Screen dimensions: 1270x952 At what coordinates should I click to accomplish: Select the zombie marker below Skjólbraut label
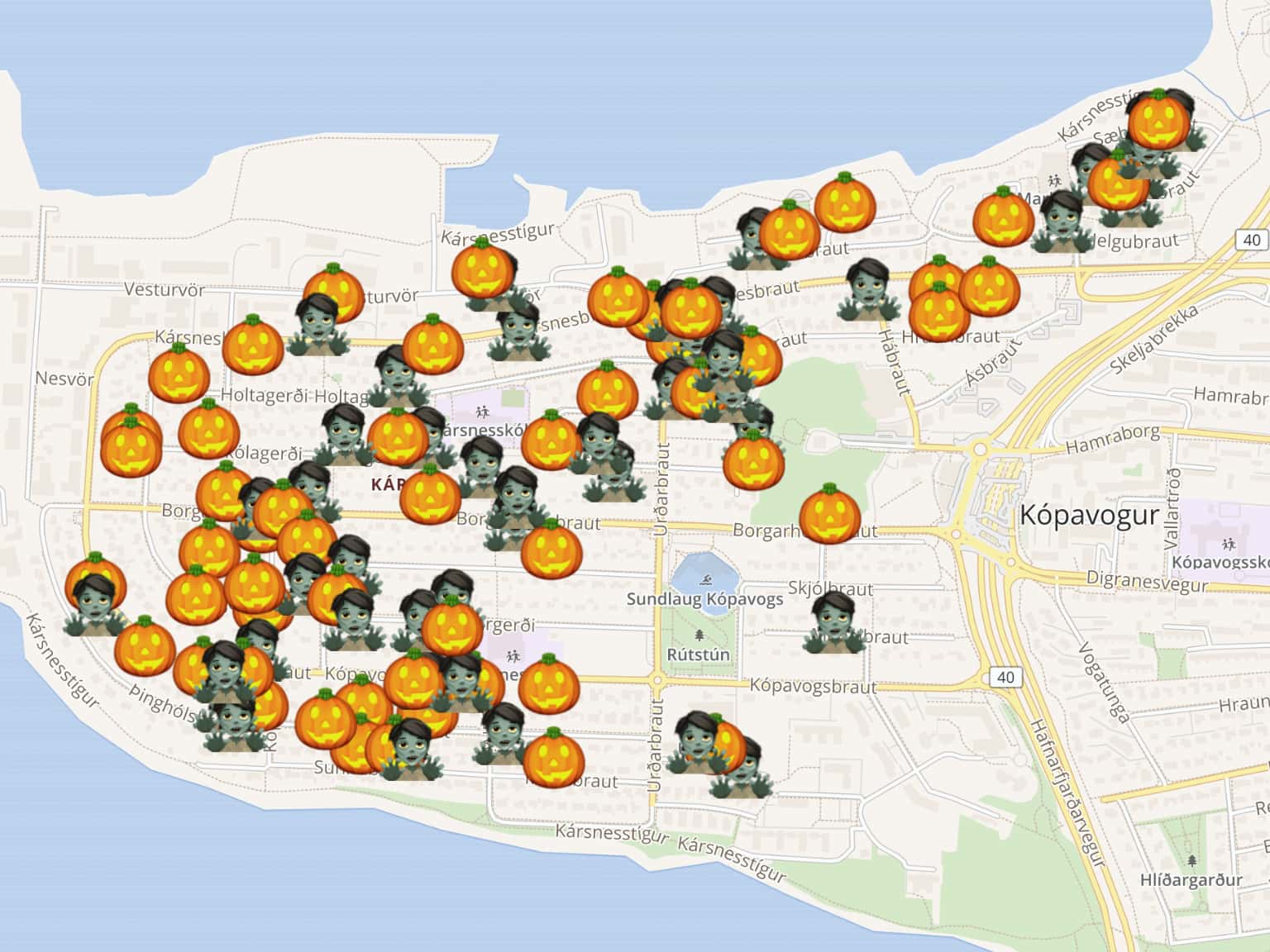pyautogui.click(x=833, y=623)
